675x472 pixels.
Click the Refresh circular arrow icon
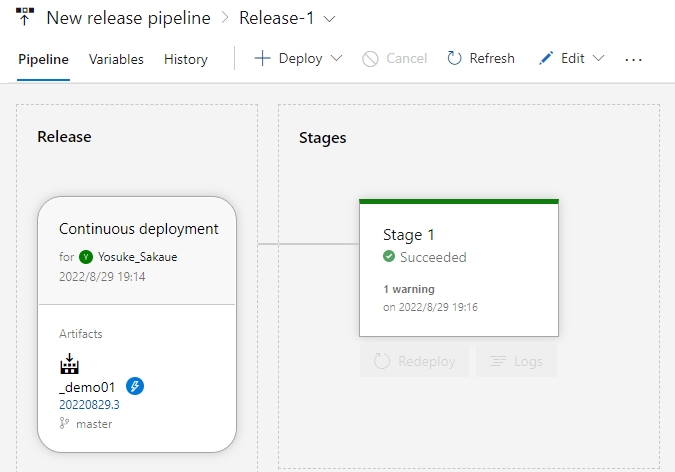pos(454,59)
